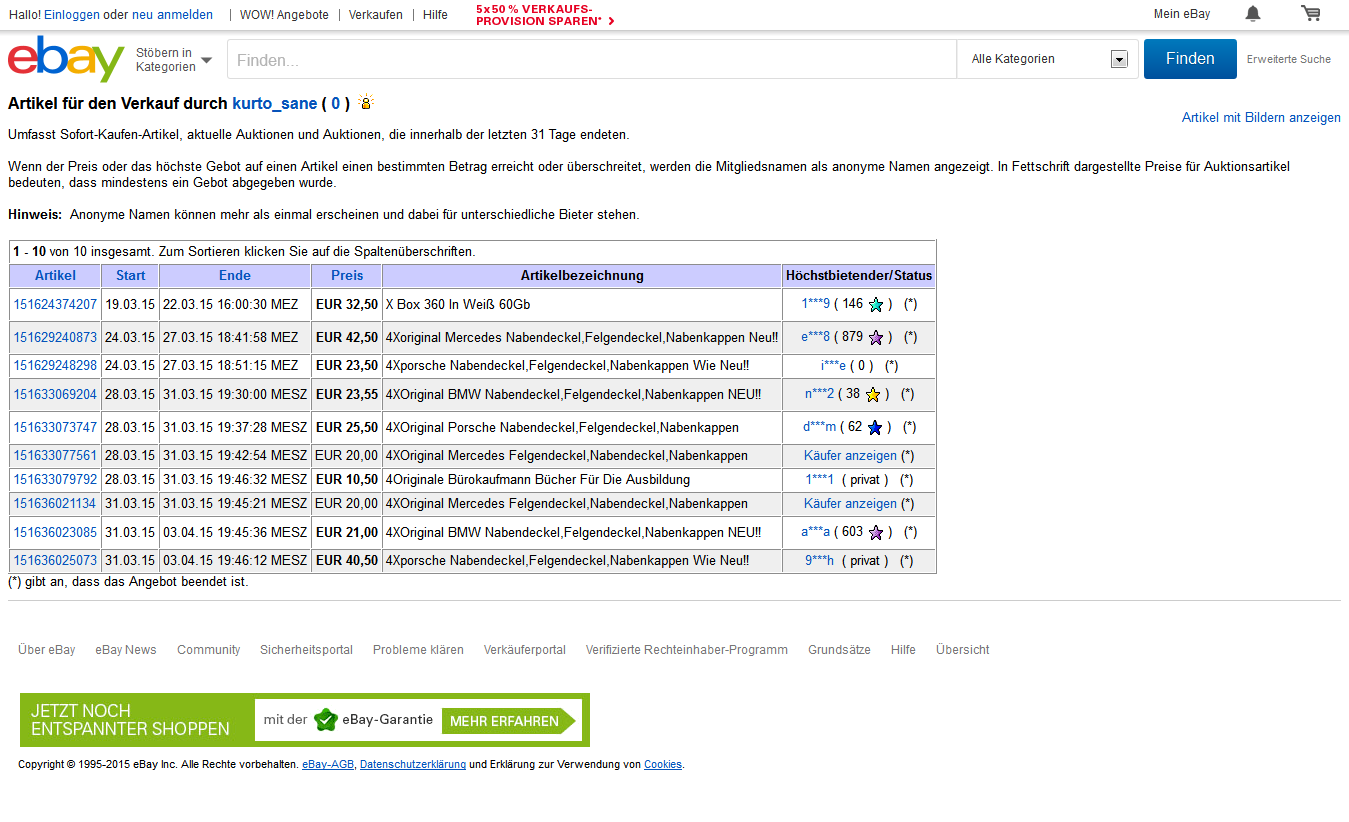1349x822 pixels.
Task: Sort by the Start column header
Action: point(130,275)
